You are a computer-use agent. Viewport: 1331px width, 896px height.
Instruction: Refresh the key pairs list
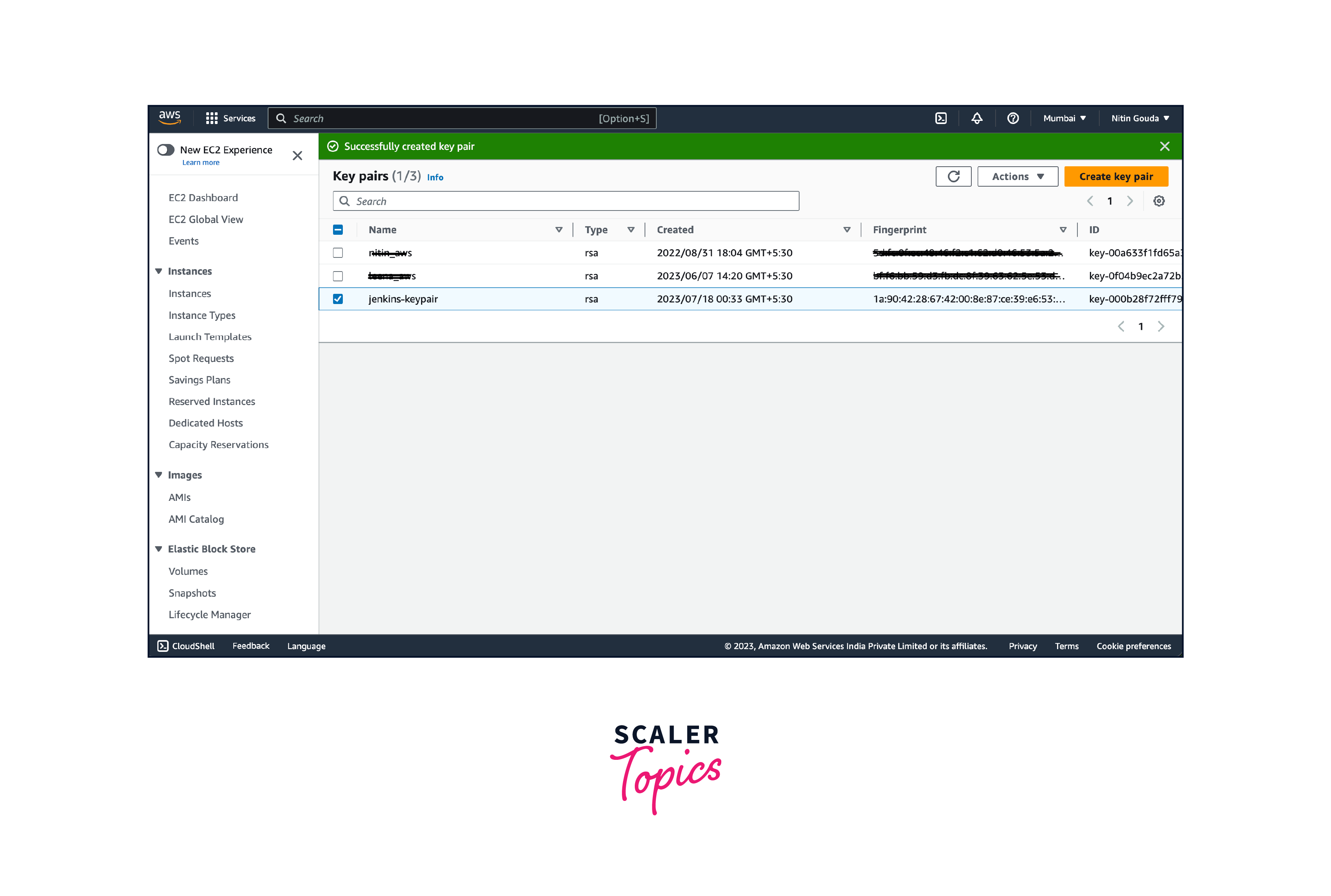tap(953, 176)
